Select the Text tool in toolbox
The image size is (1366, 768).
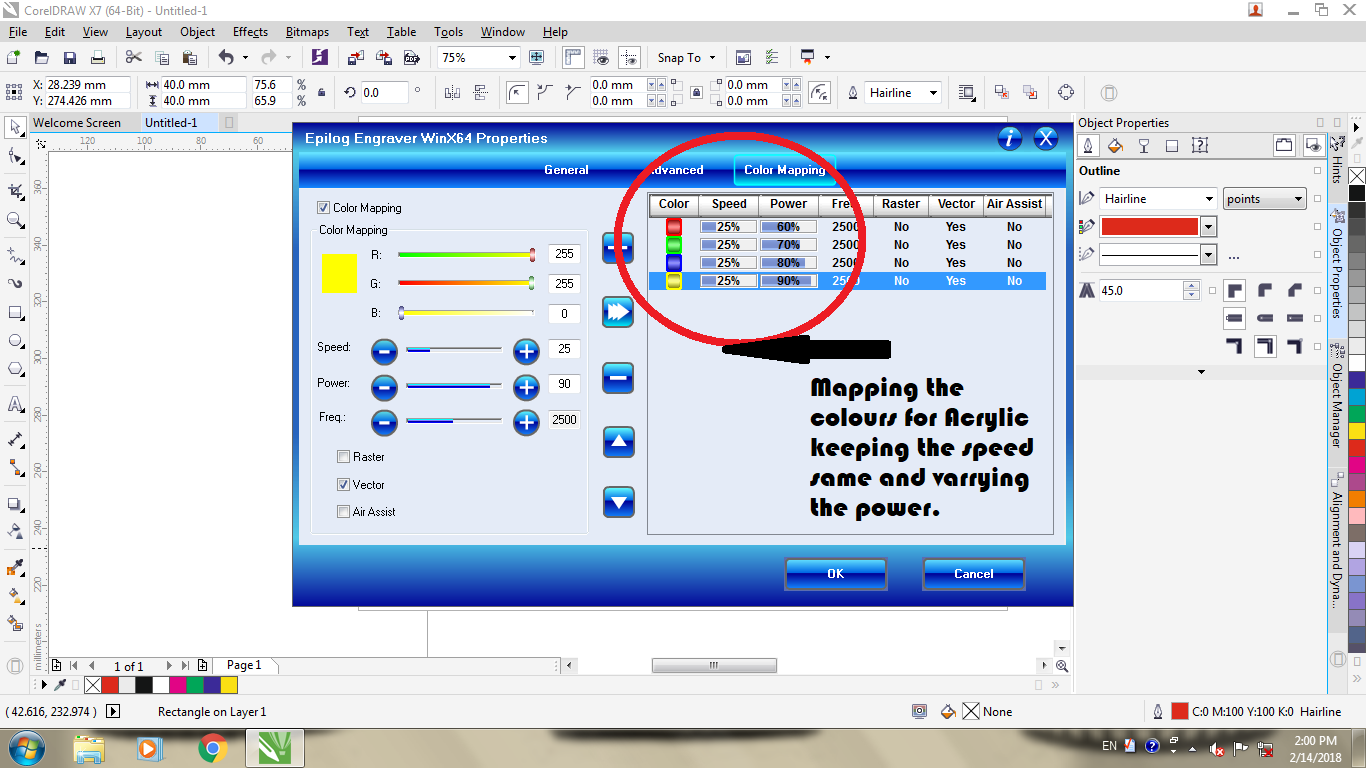[x=16, y=405]
